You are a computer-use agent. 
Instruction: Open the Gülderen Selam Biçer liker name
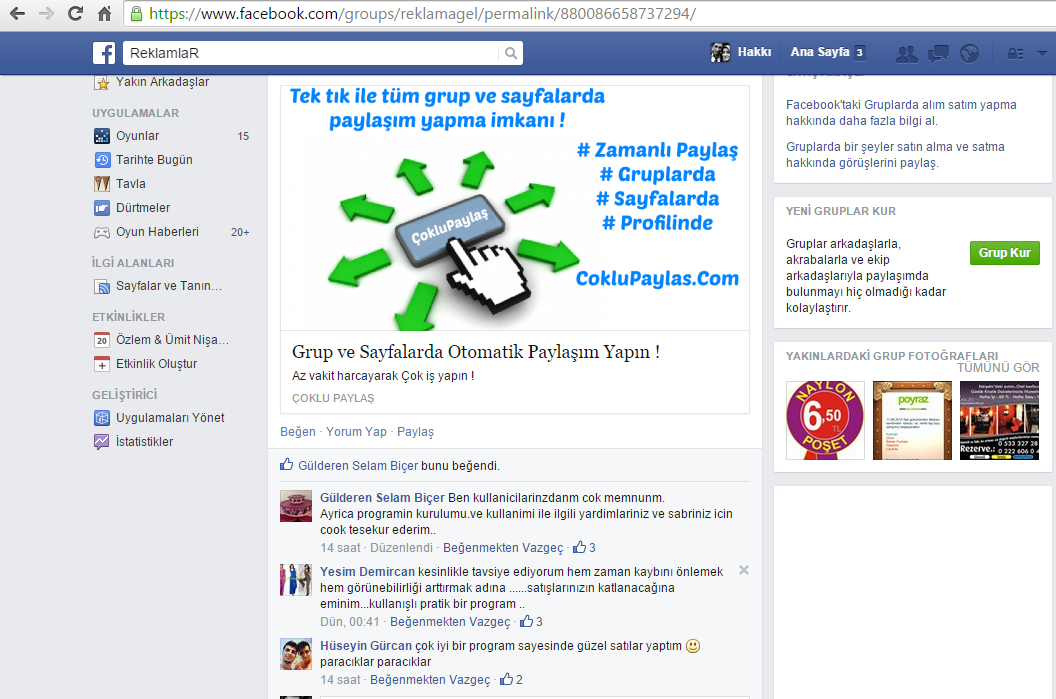[x=358, y=466]
